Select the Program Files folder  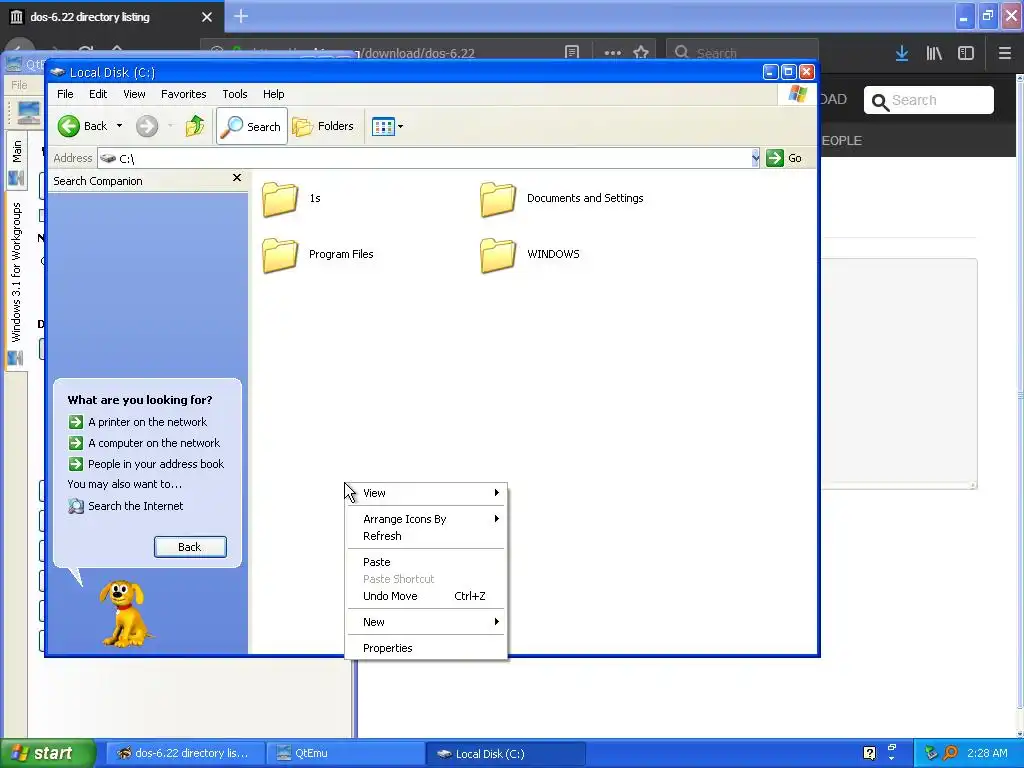318,255
